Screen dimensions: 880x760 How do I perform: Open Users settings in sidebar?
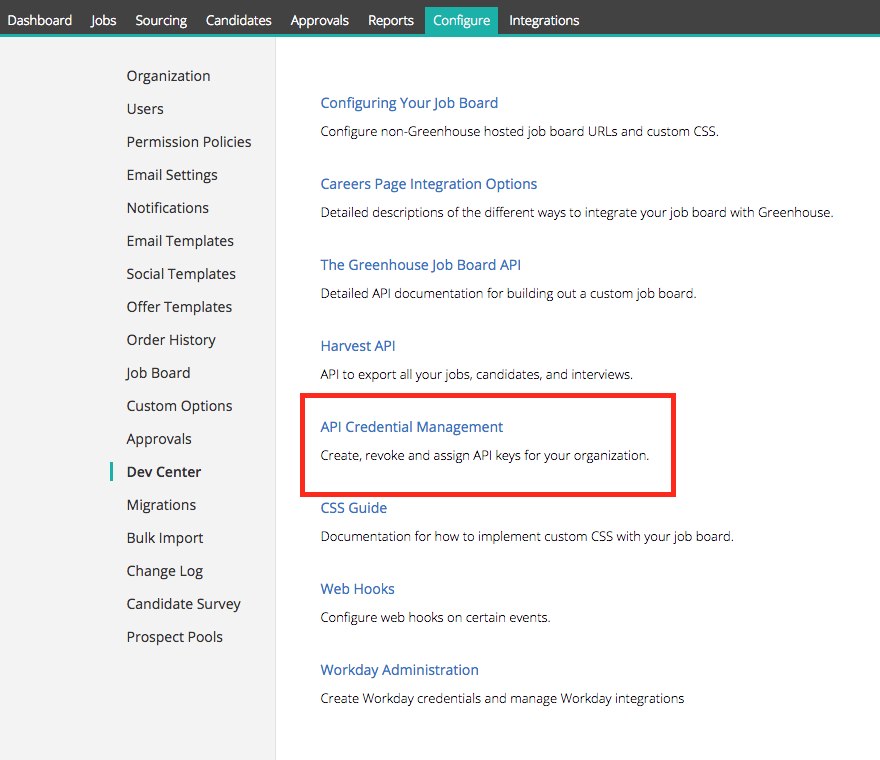[145, 109]
